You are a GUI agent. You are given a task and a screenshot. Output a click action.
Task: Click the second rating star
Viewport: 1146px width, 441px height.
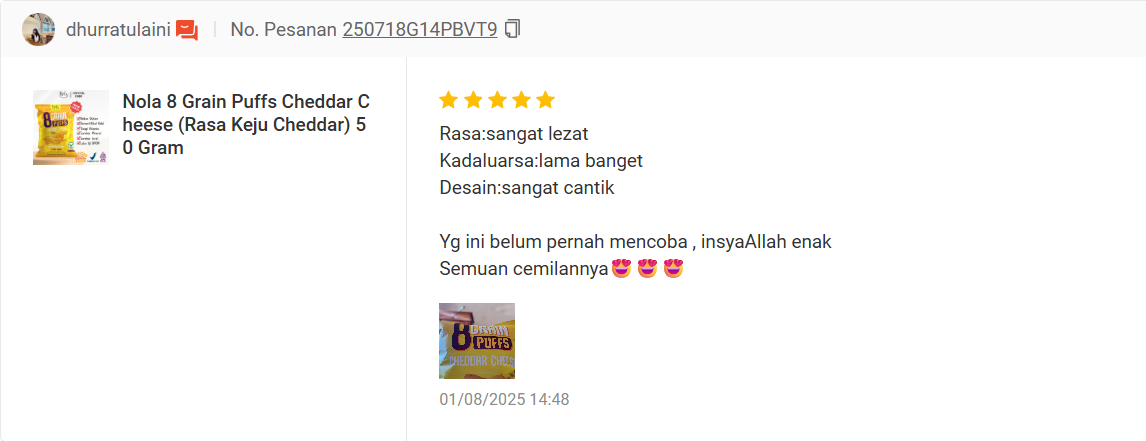coord(473,100)
